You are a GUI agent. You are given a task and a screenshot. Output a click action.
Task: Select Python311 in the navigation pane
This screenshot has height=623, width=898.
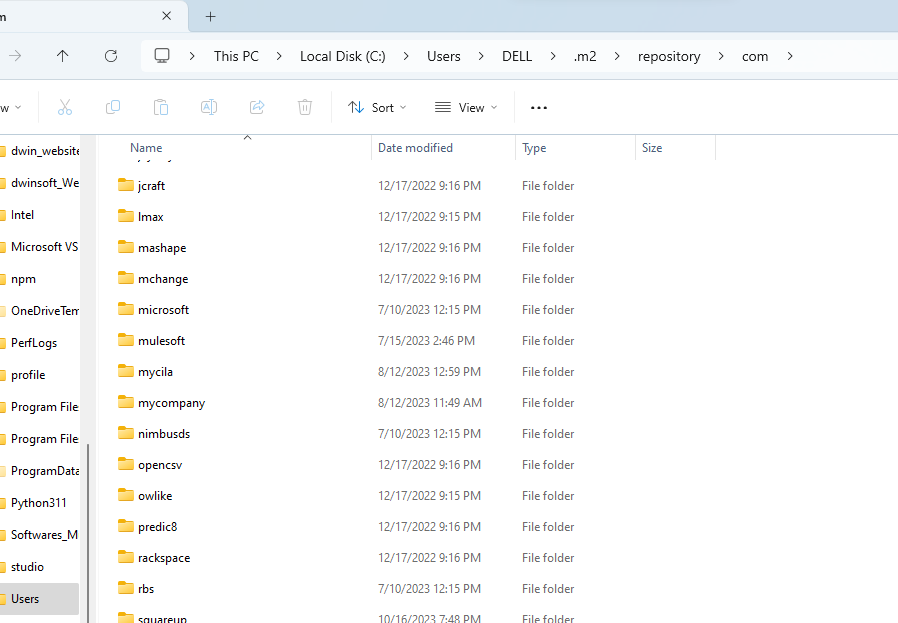pyautogui.click(x=38, y=503)
